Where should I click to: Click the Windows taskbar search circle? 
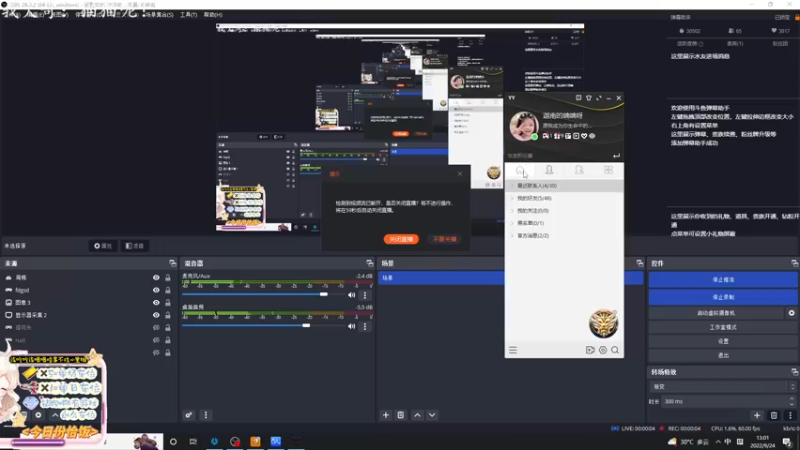(173, 441)
